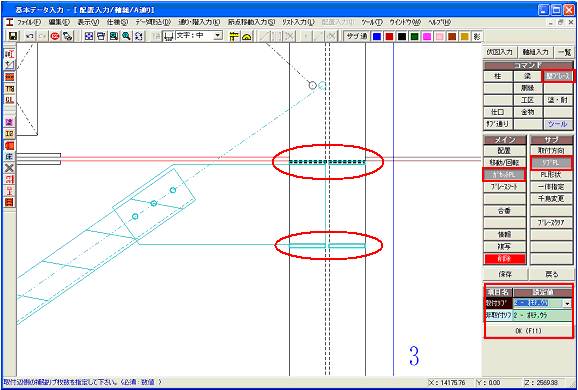Open the ヘルプ(H) menu
Screen dimensions: 578x390
pyautogui.click(x=439, y=22)
